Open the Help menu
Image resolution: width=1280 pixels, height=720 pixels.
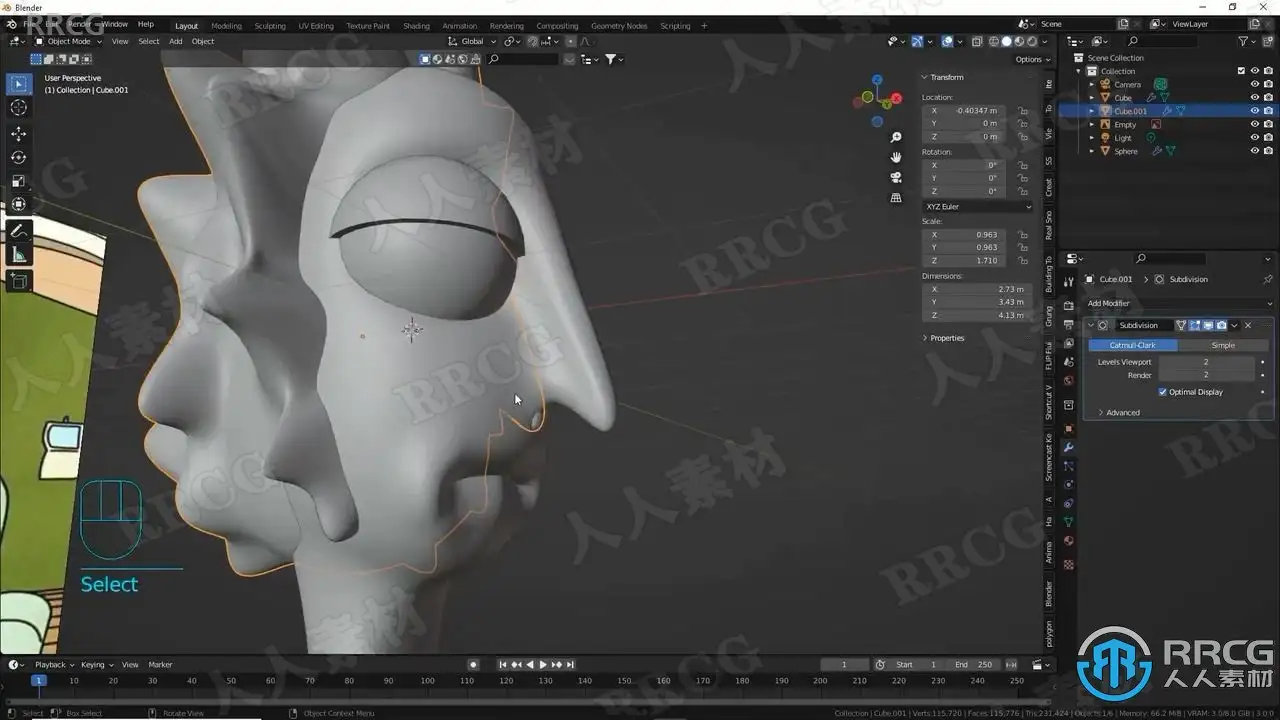pyautogui.click(x=146, y=23)
